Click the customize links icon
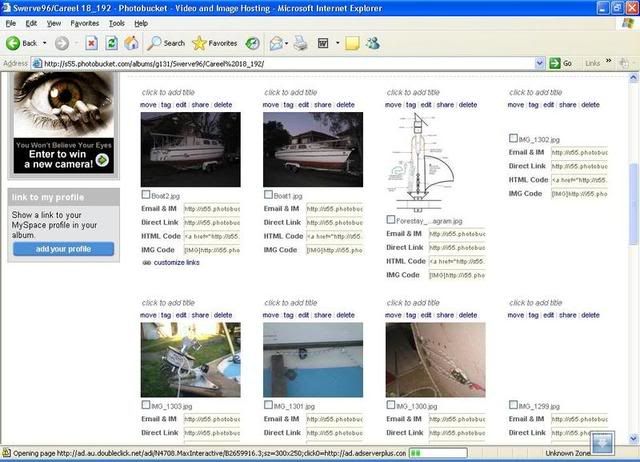This screenshot has width=640, height=462. pos(147,262)
